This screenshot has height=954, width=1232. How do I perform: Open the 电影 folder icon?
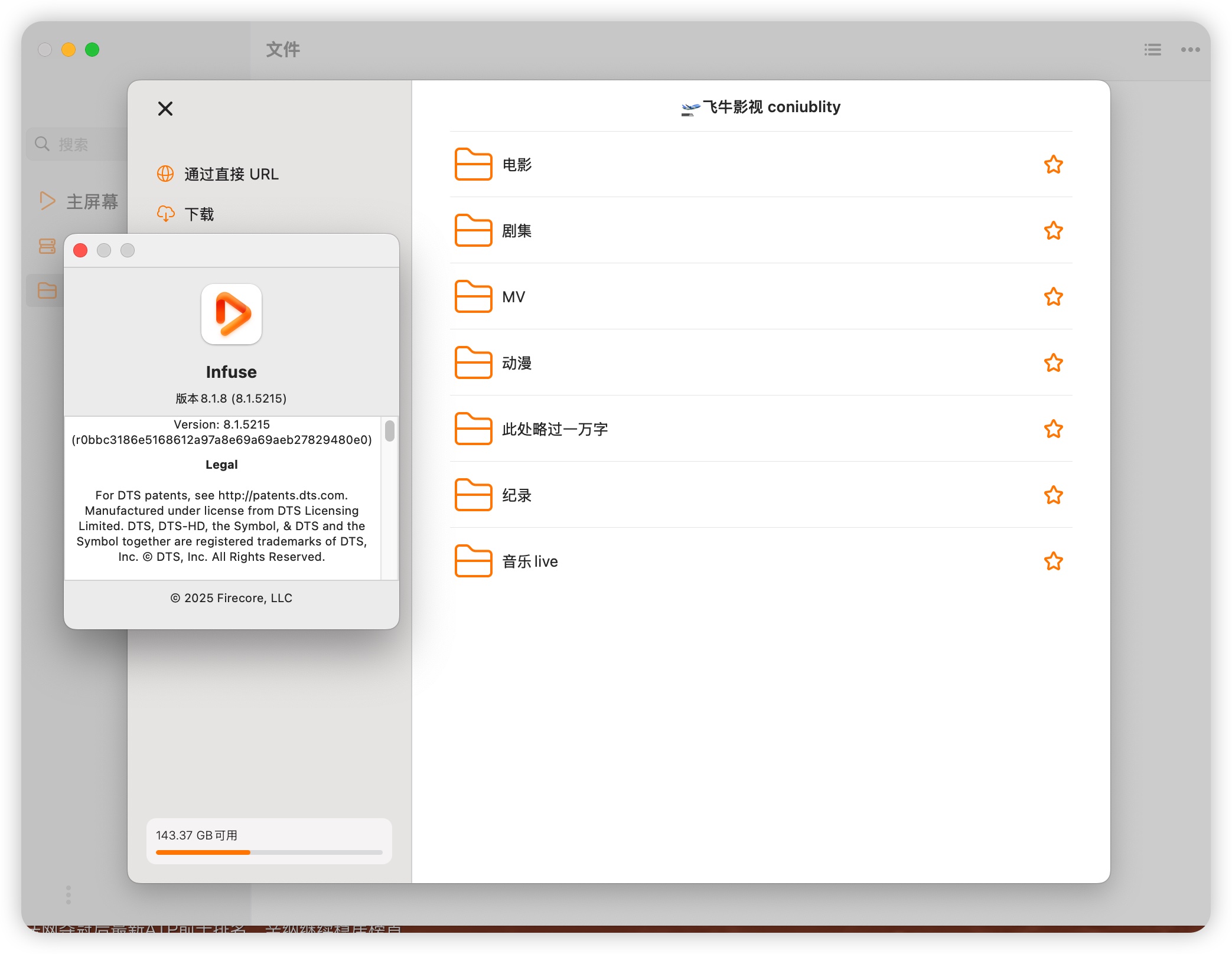[x=473, y=164]
